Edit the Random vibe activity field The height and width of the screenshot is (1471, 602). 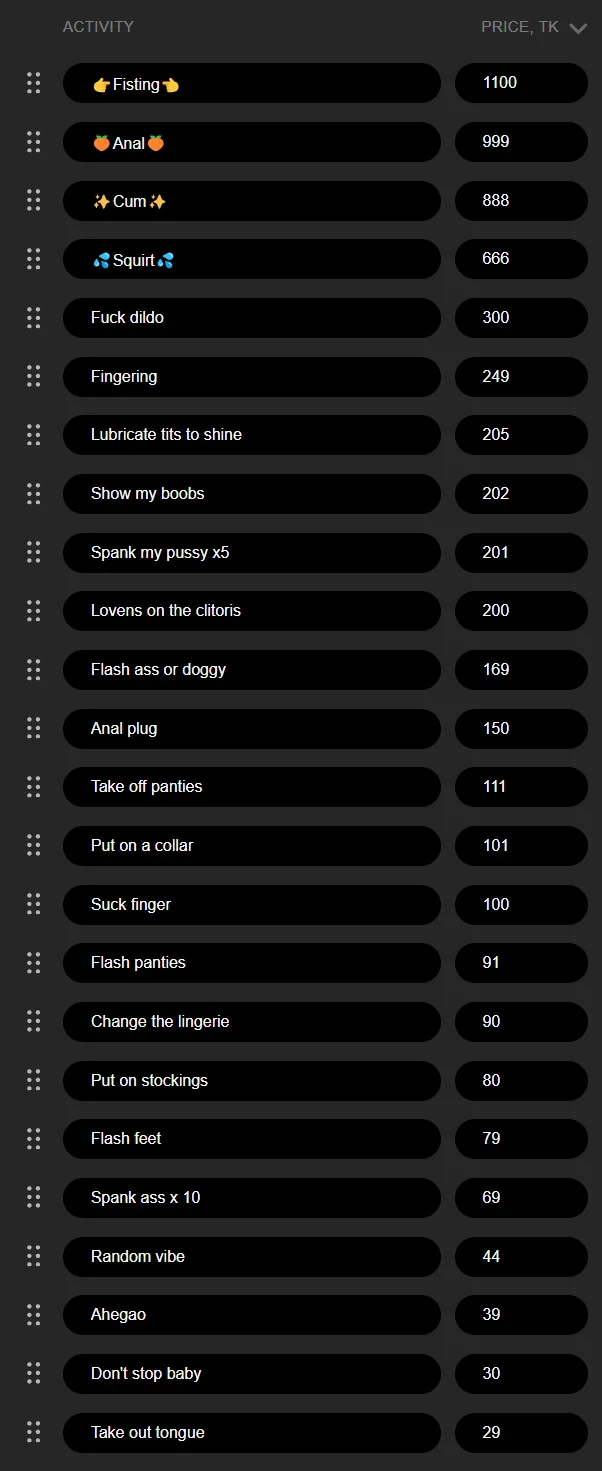tap(251, 1256)
